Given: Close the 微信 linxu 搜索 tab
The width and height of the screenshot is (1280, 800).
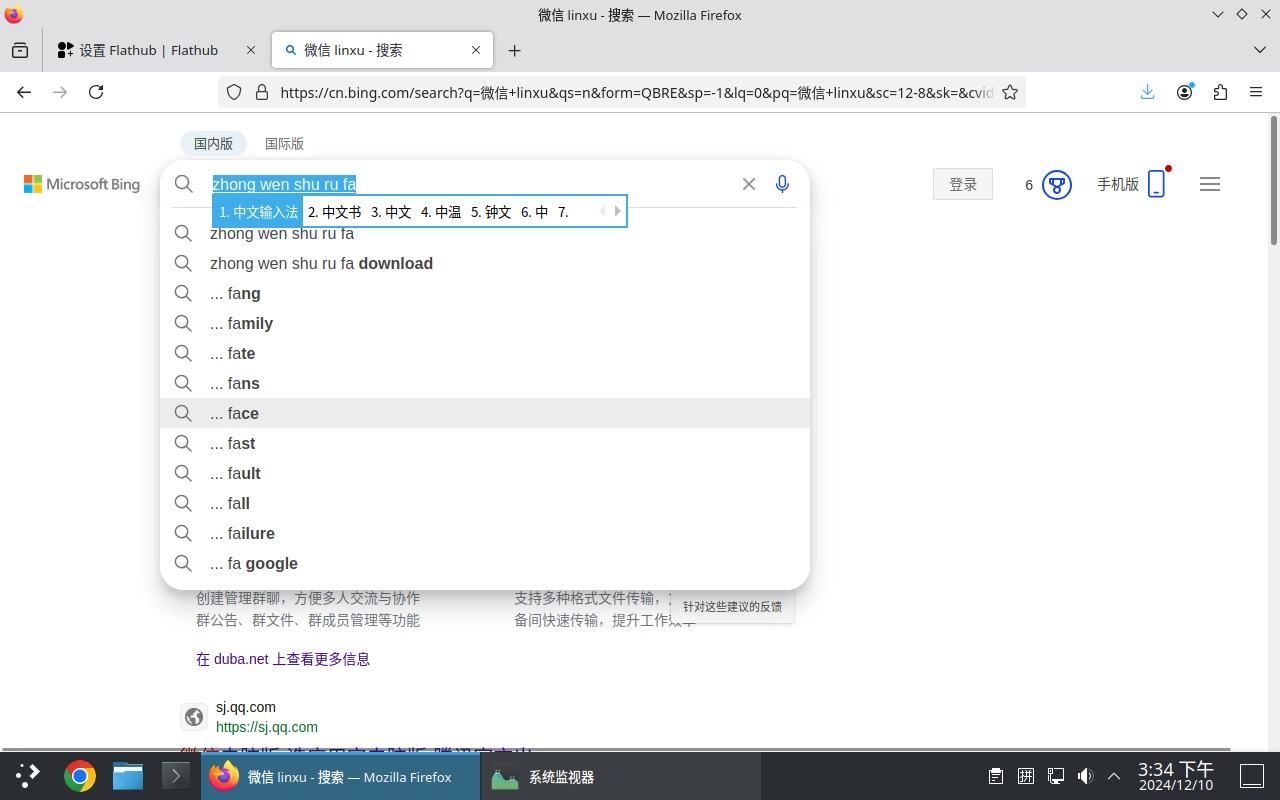Looking at the screenshot, I should pos(476,50).
